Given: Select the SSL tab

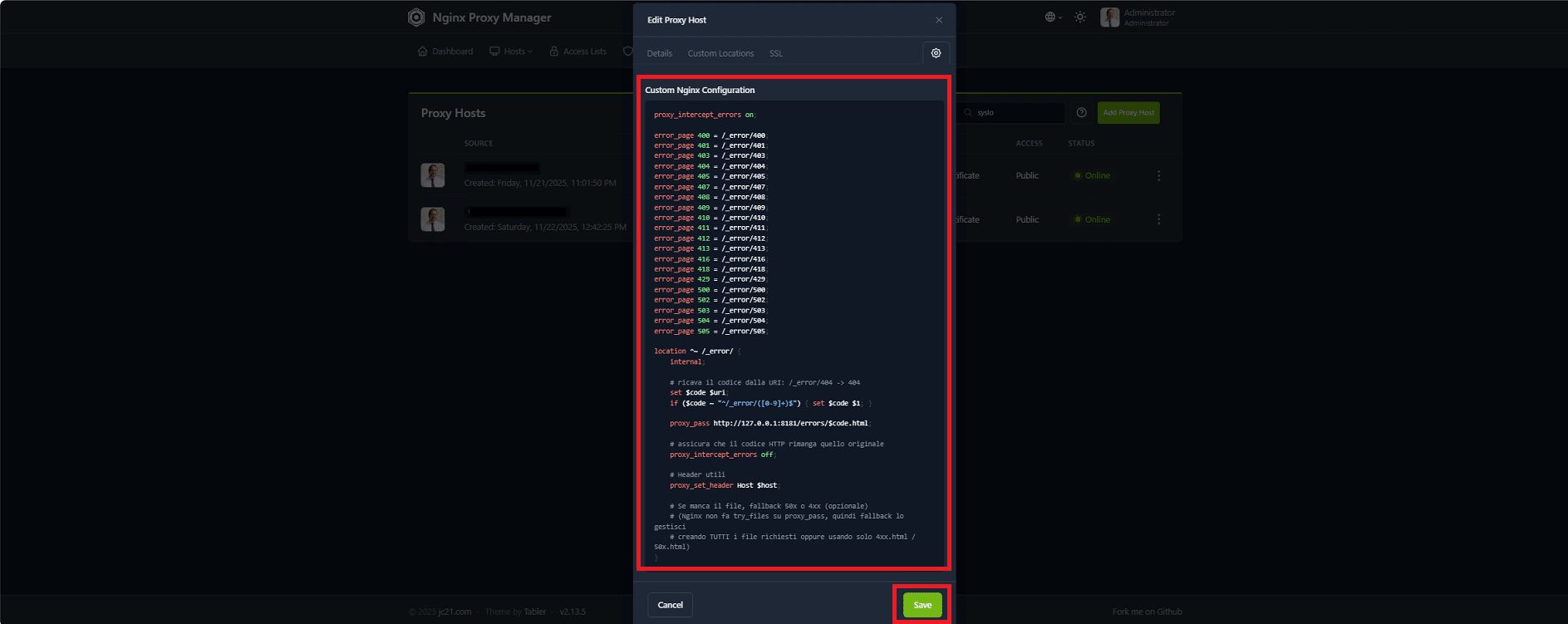Looking at the screenshot, I should pyautogui.click(x=775, y=53).
